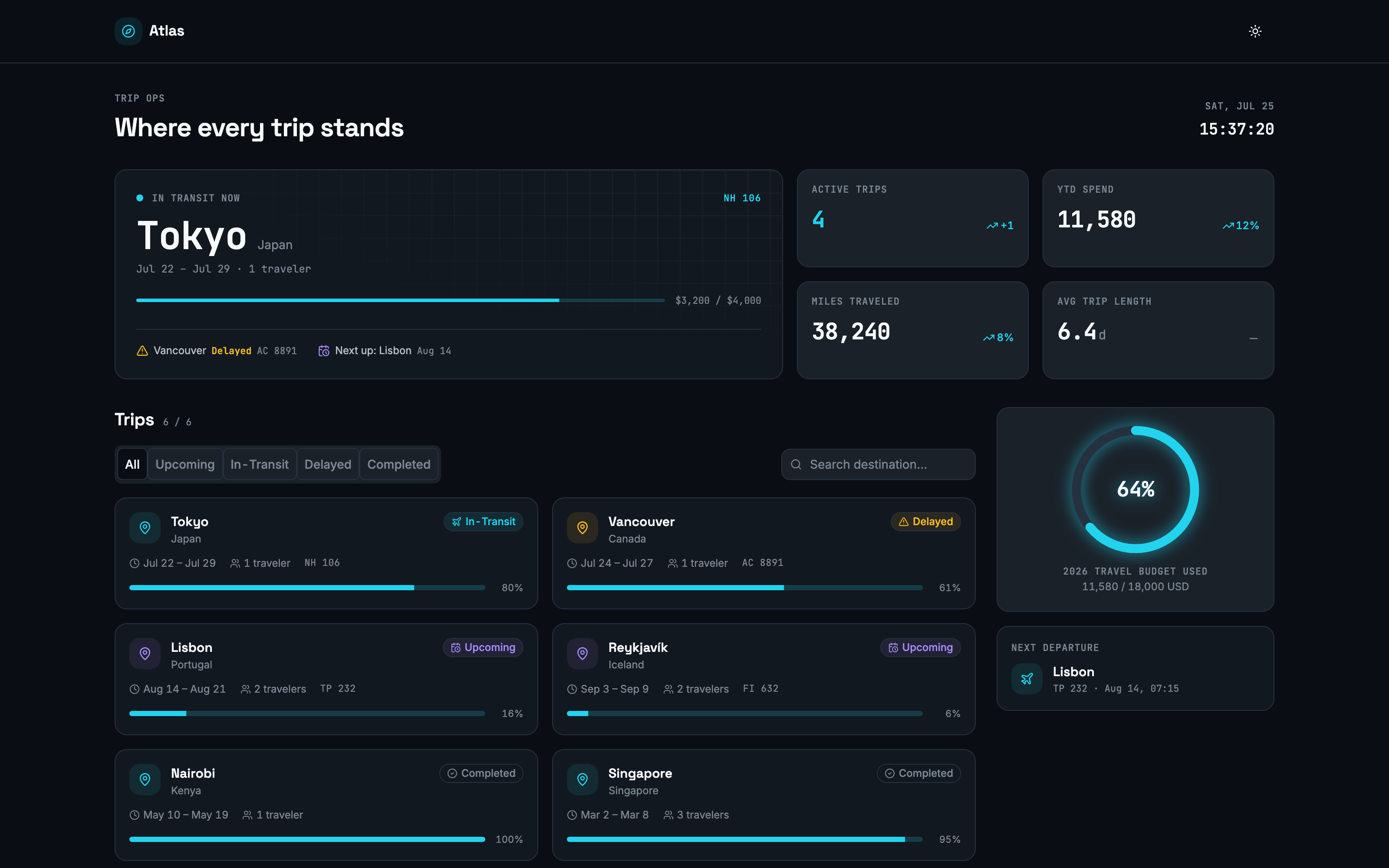The image size is (1389, 868).
Task: Select the Delayed filter tab
Action: (328, 464)
